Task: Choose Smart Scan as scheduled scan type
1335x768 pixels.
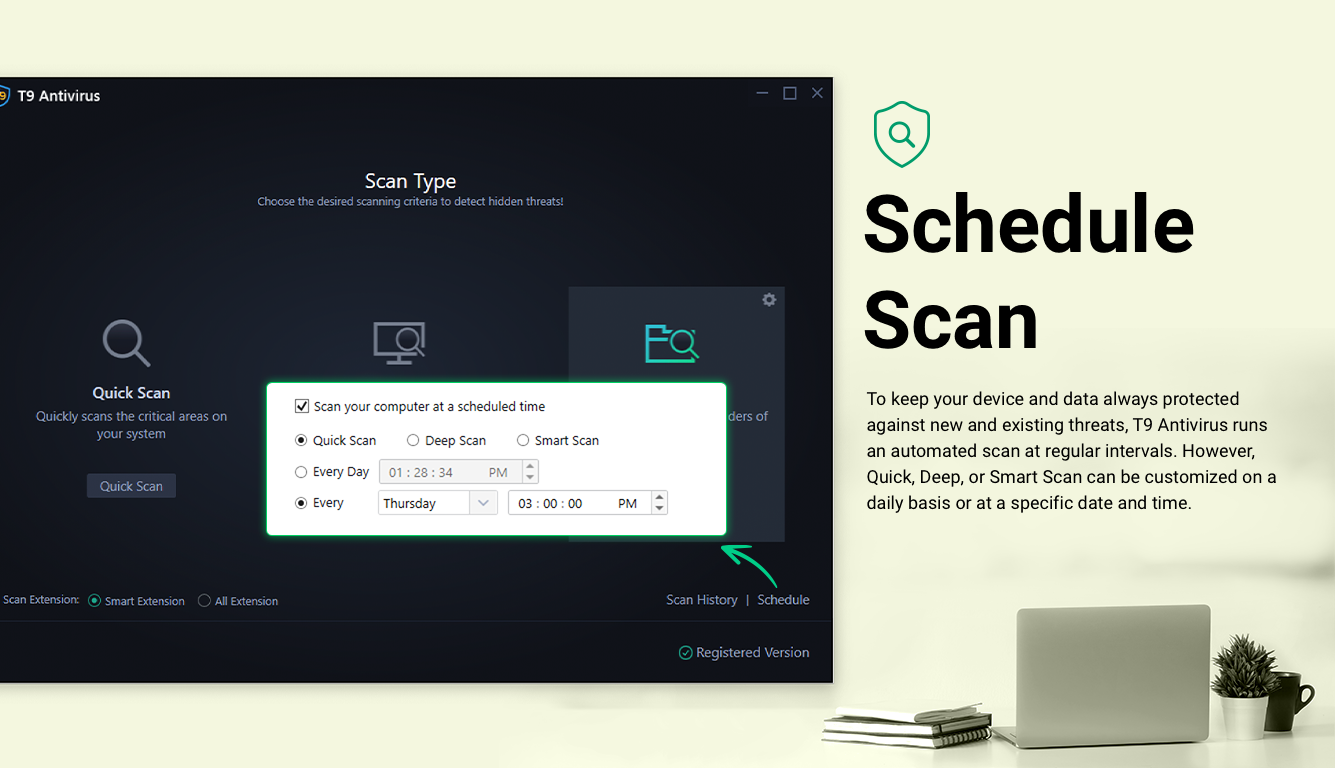Action: click(523, 440)
